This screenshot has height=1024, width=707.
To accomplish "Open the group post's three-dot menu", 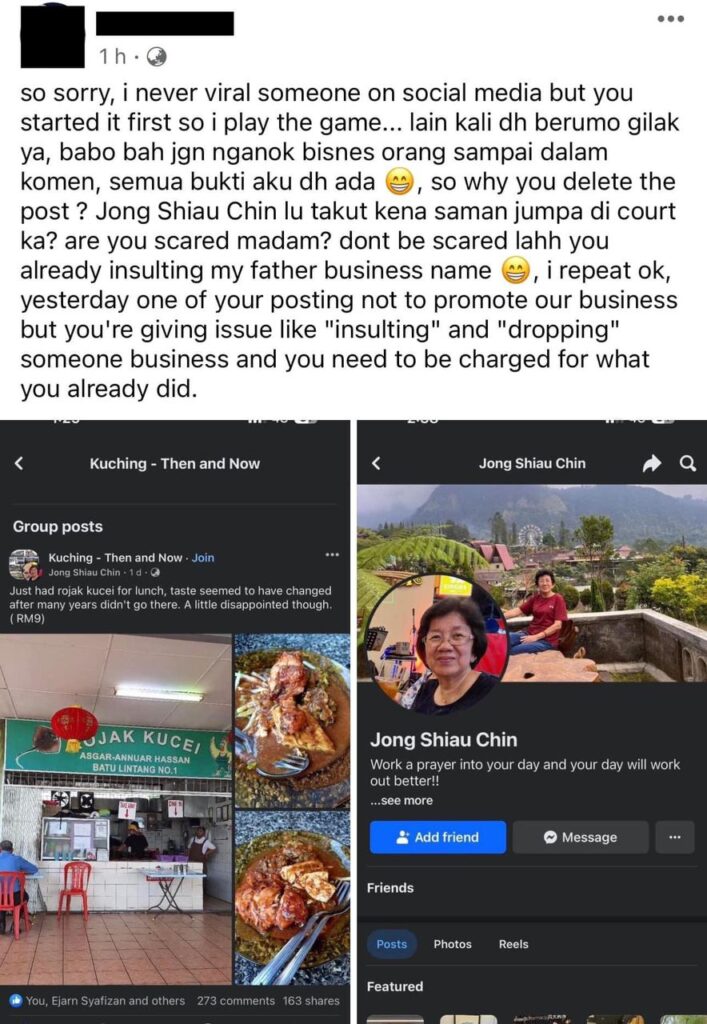I will [x=332, y=554].
